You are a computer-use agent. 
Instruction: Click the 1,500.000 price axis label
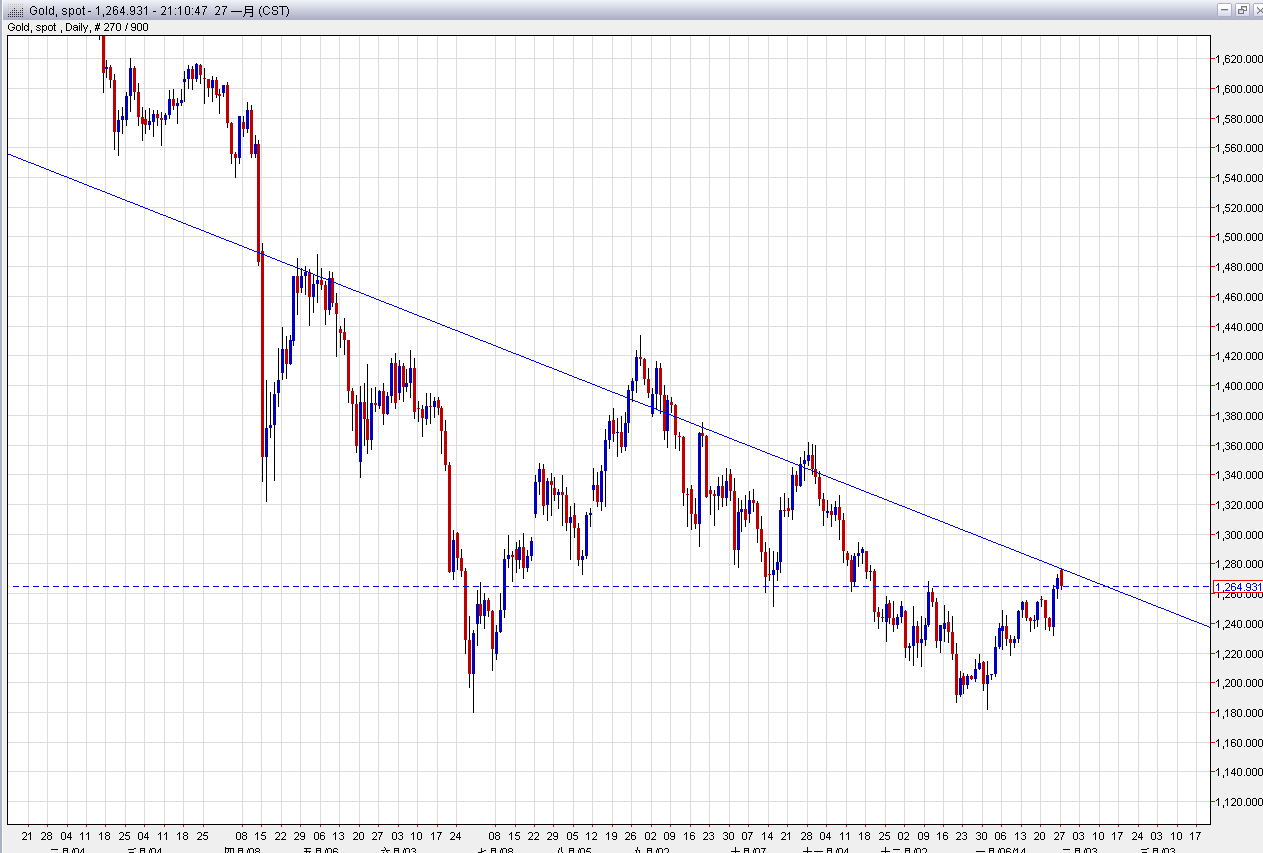pyautogui.click(x=1238, y=237)
